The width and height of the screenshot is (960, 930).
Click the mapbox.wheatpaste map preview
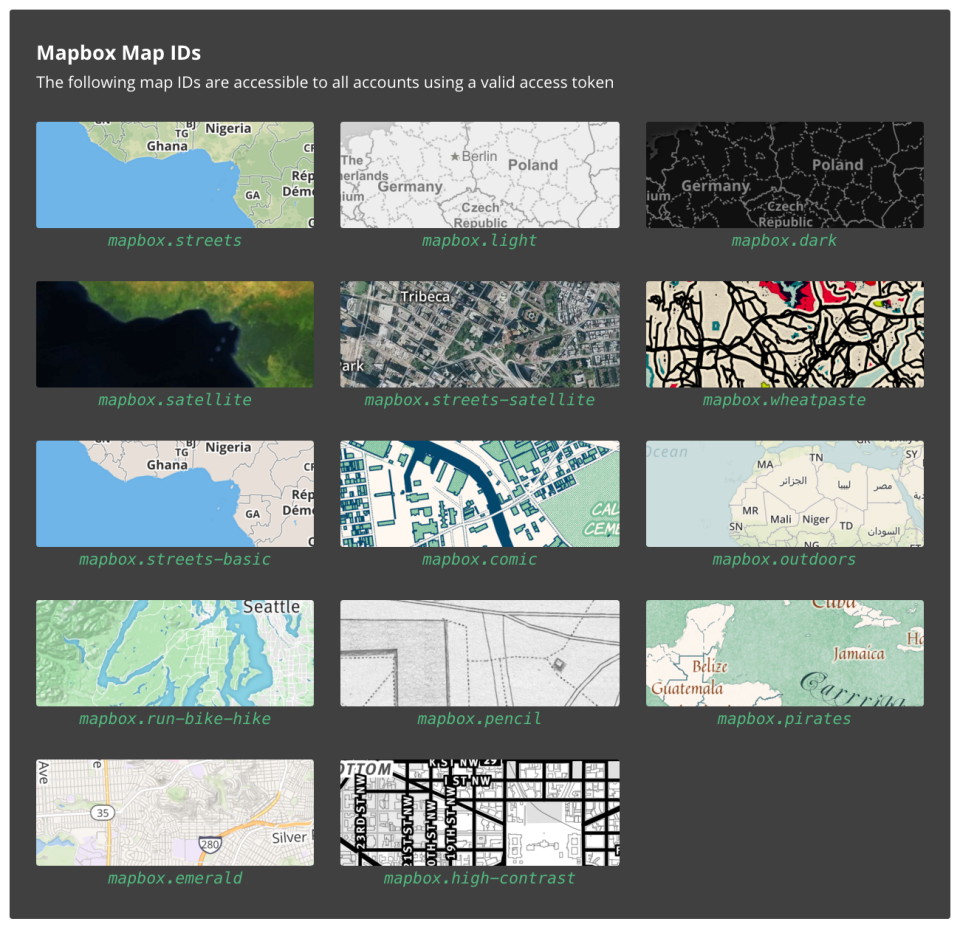(x=785, y=334)
